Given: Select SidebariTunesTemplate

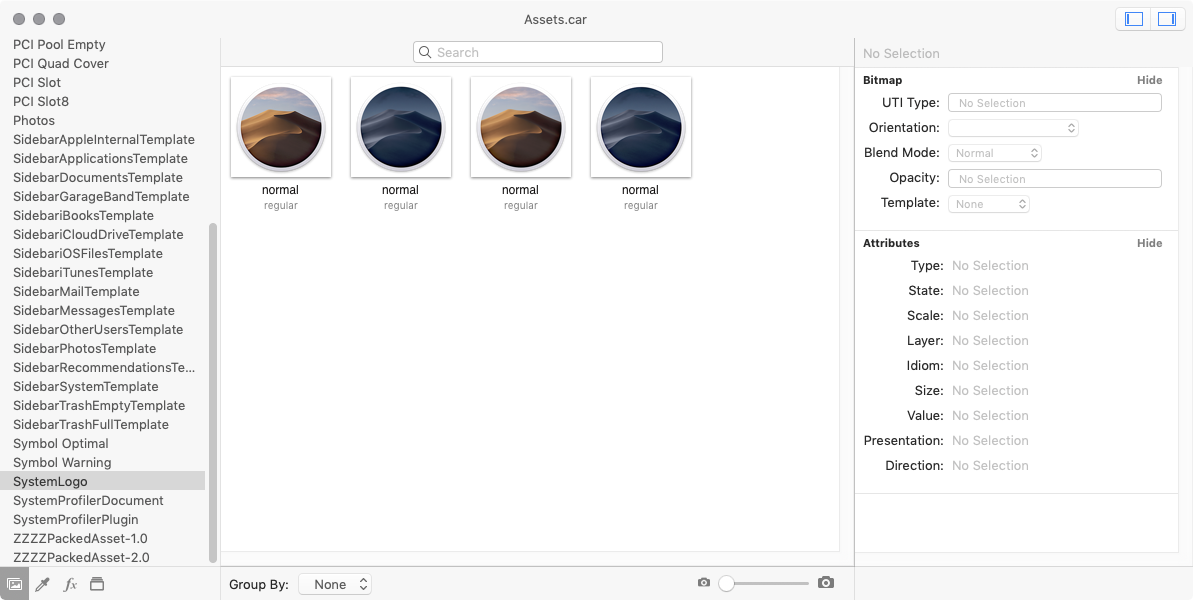Looking at the screenshot, I should pos(83,272).
